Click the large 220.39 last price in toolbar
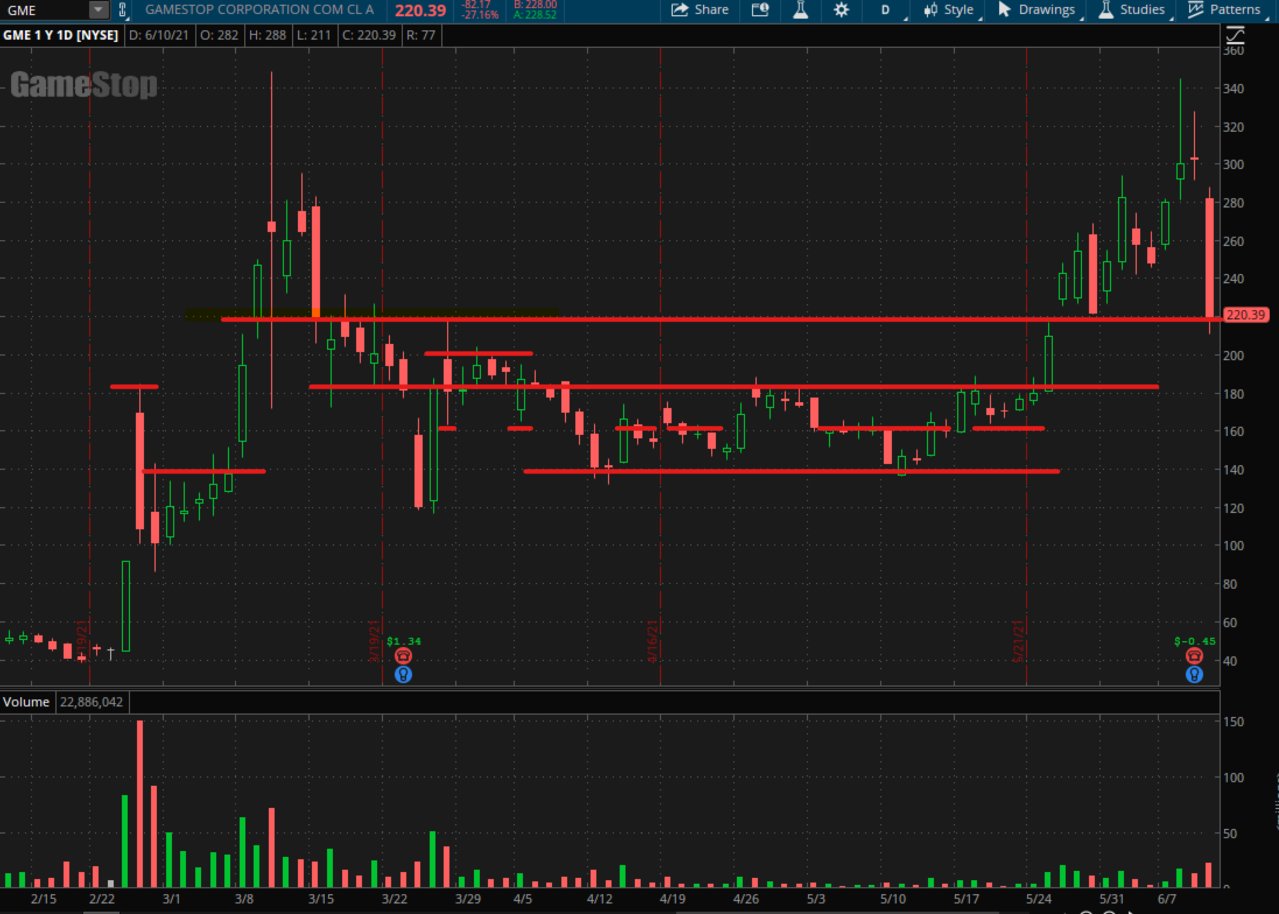The width and height of the screenshot is (1279, 914). (421, 10)
